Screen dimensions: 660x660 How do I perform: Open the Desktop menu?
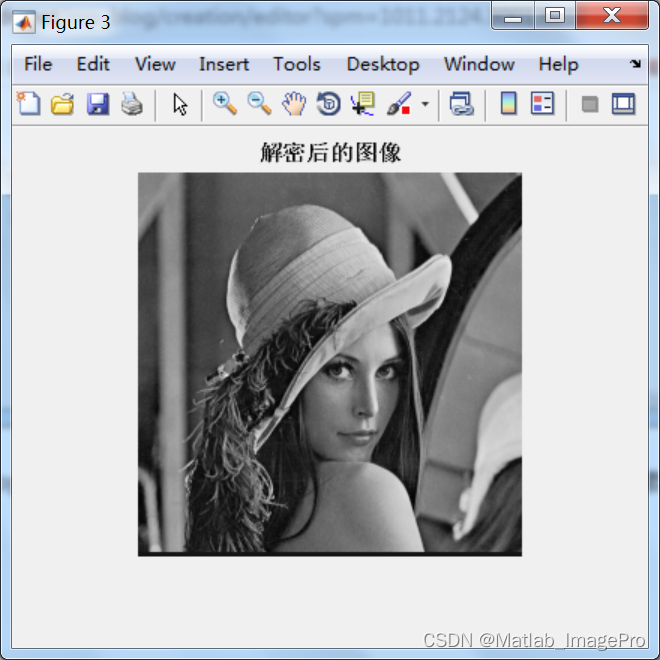[383, 65]
